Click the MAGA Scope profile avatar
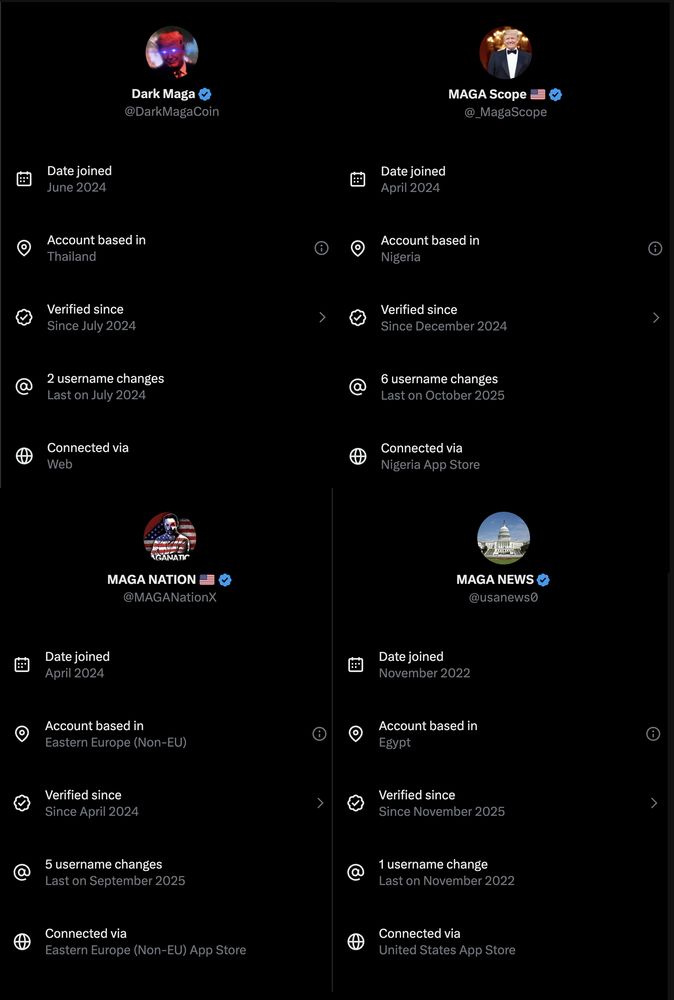Screen dimensions: 674x1000 [506, 52]
